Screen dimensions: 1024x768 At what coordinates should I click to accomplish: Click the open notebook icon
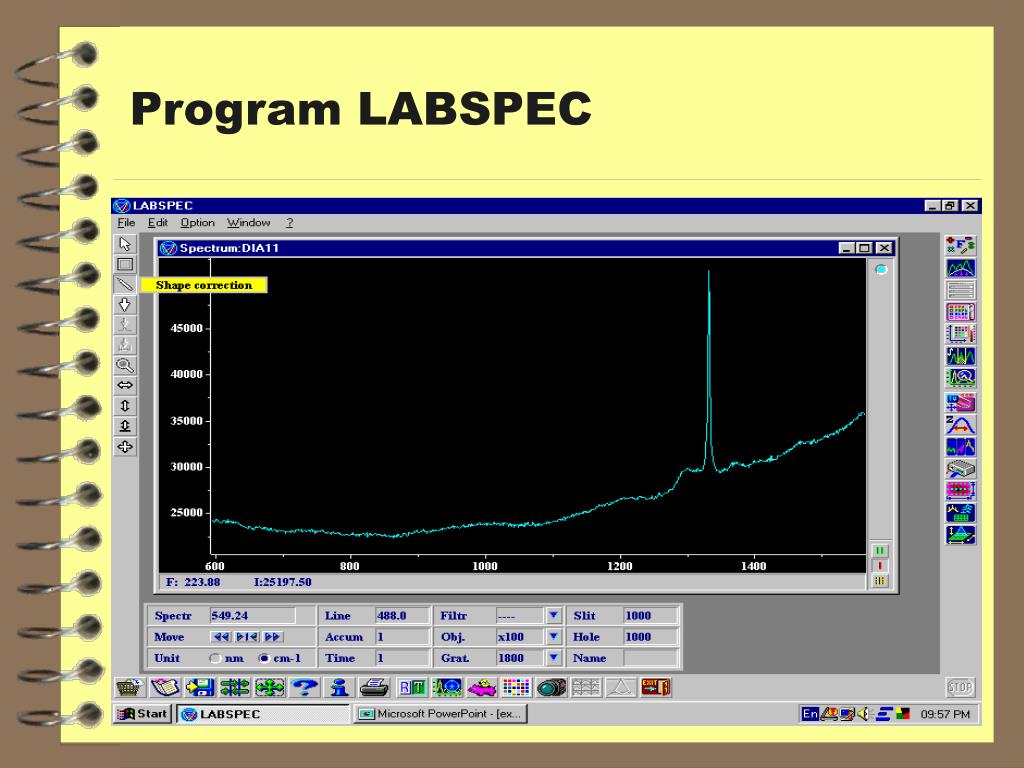[x=165, y=687]
